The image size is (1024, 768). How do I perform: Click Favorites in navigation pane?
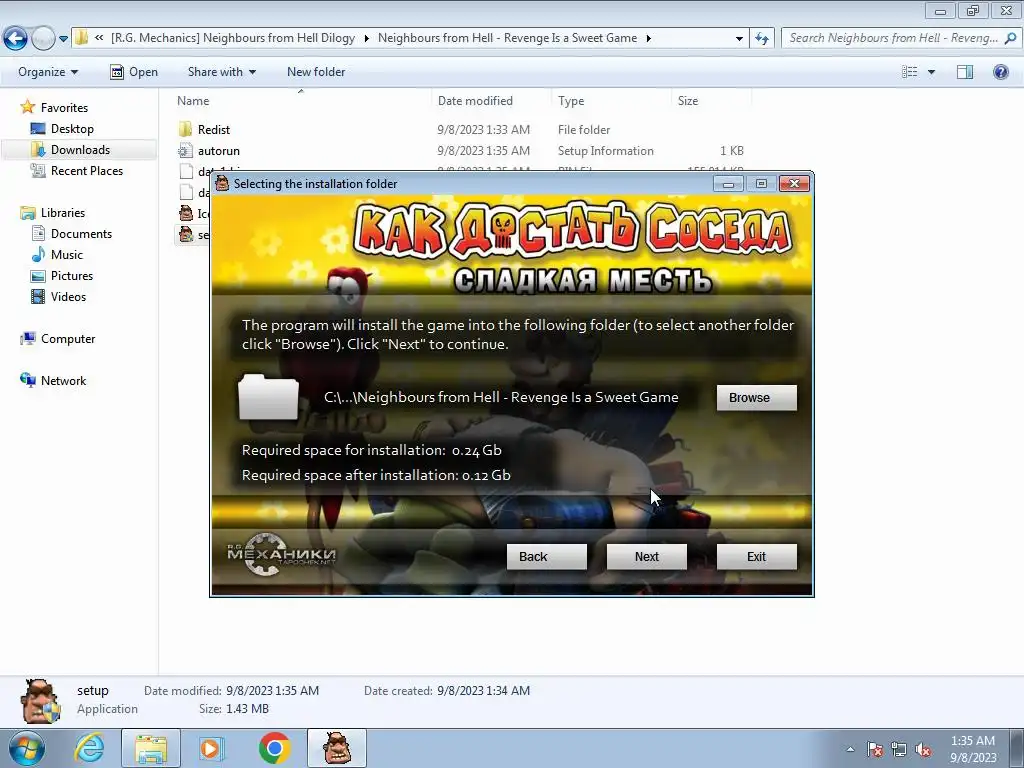pyautogui.click(x=64, y=108)
